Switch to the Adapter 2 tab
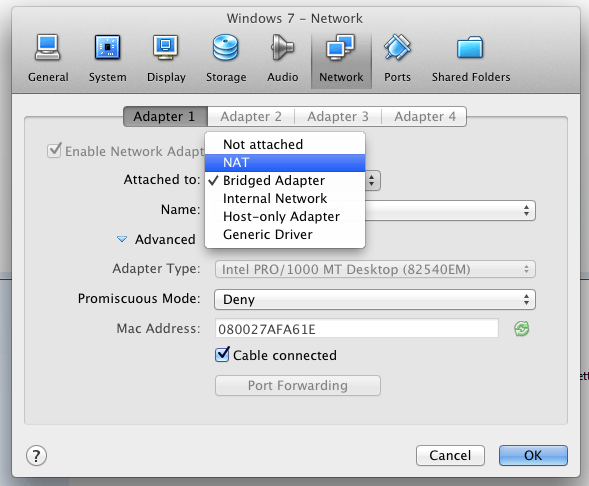The width and height of the screenshot is (589, 486). pos(251,116)
